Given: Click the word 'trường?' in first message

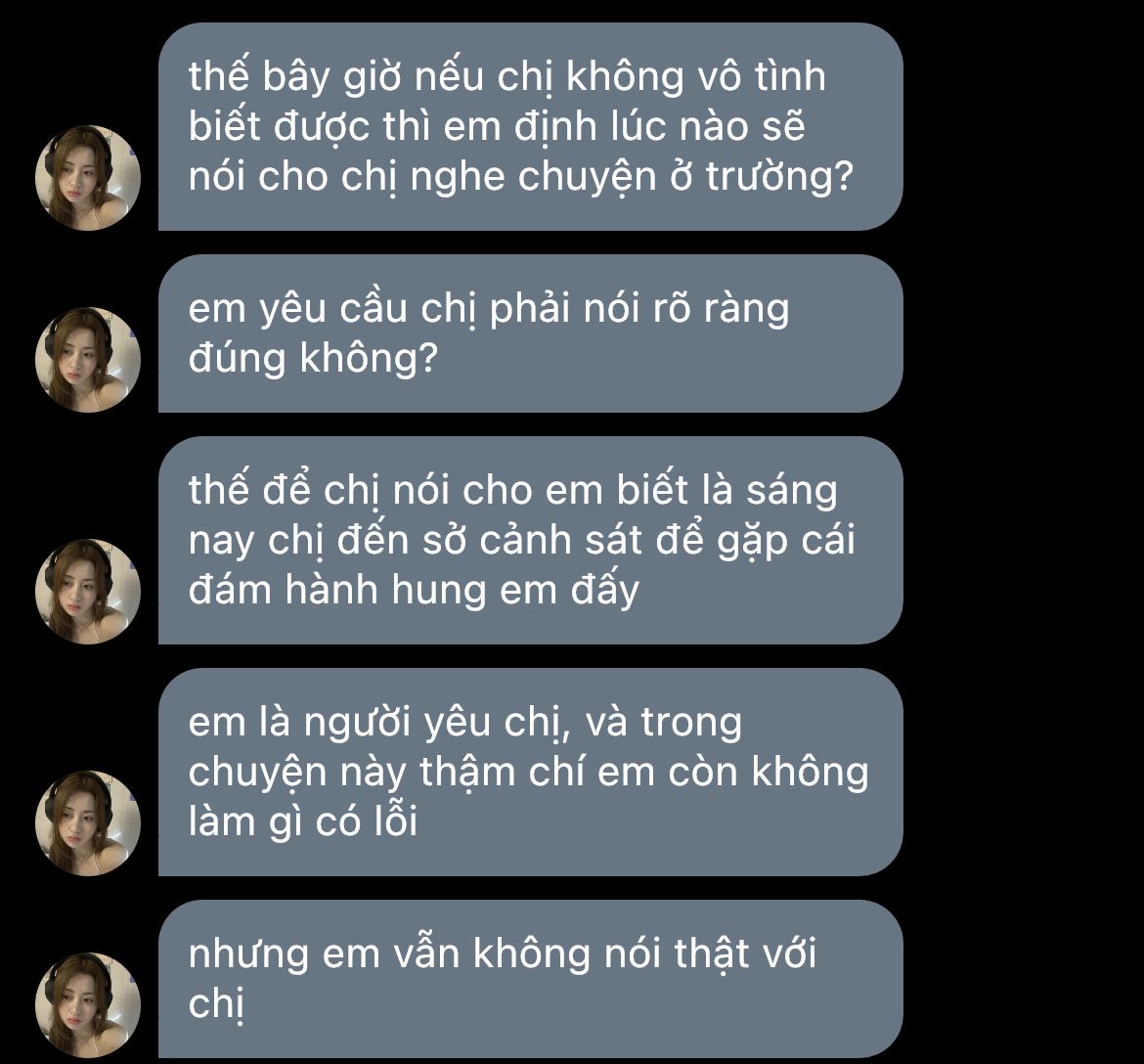Looking at the screenshot, I should pyautogui.click(x=779, y=177).
